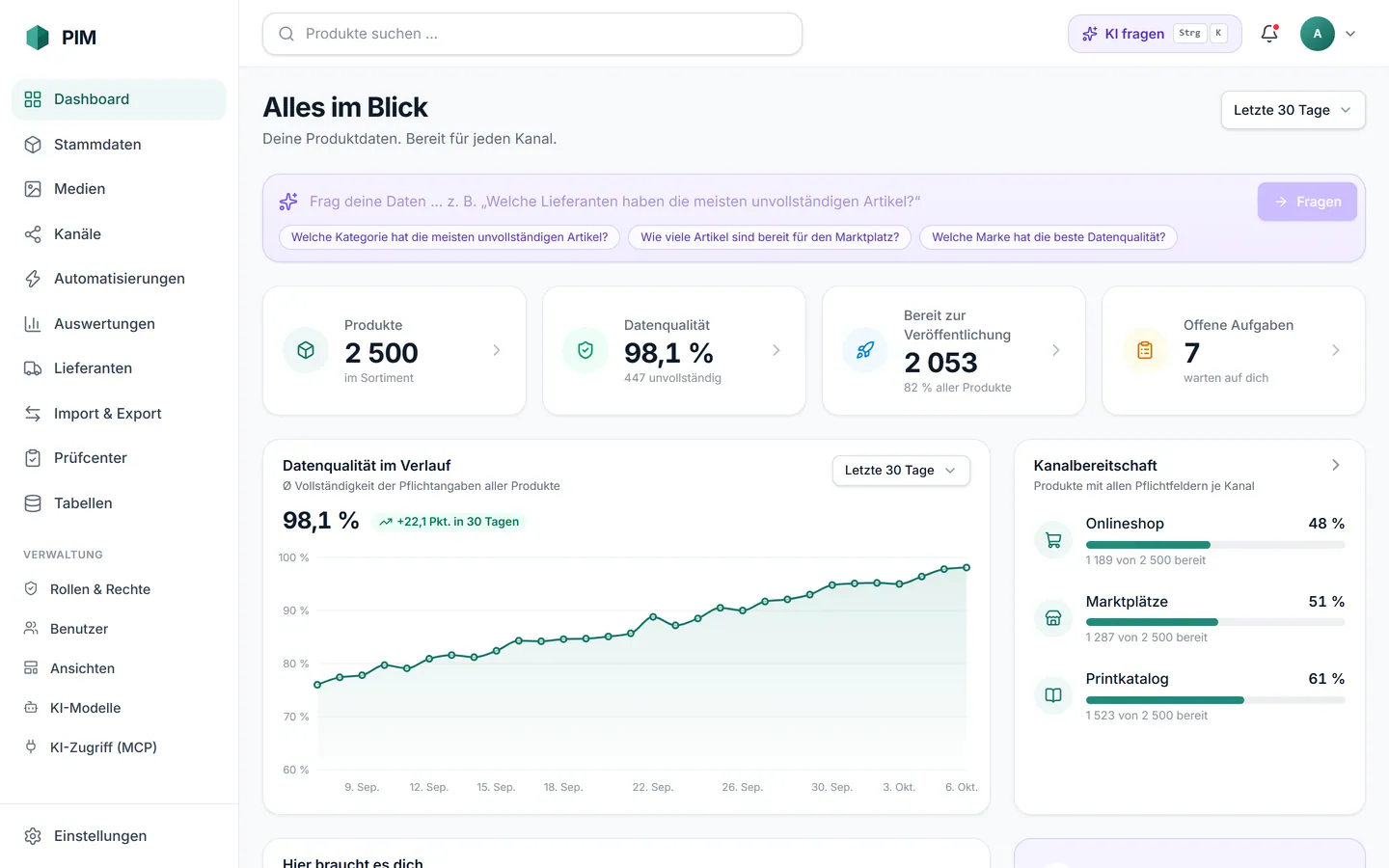Click the Onlineshop cart icon

click(1053, 540)
